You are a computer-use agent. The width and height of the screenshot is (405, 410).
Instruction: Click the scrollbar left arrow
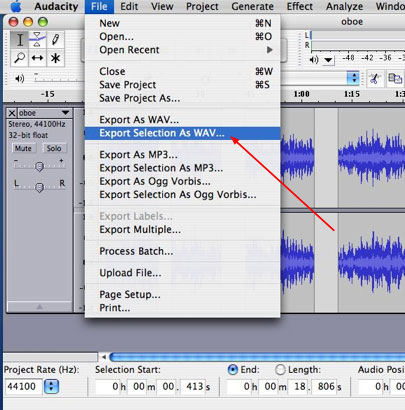103,357
